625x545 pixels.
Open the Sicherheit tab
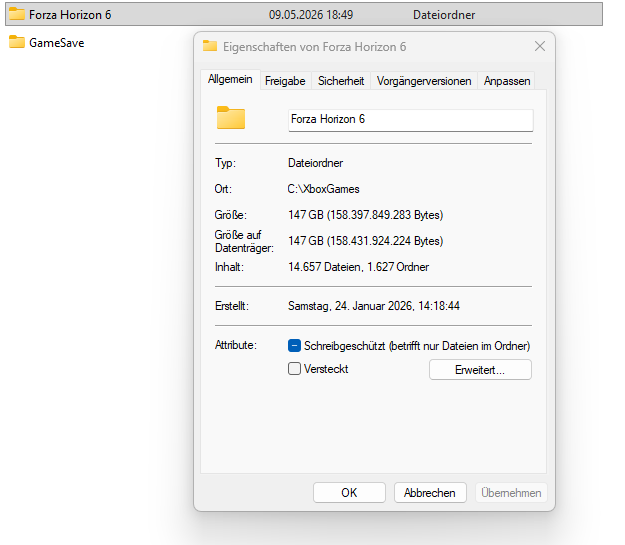pyautogui.click(x=341, y=81)
